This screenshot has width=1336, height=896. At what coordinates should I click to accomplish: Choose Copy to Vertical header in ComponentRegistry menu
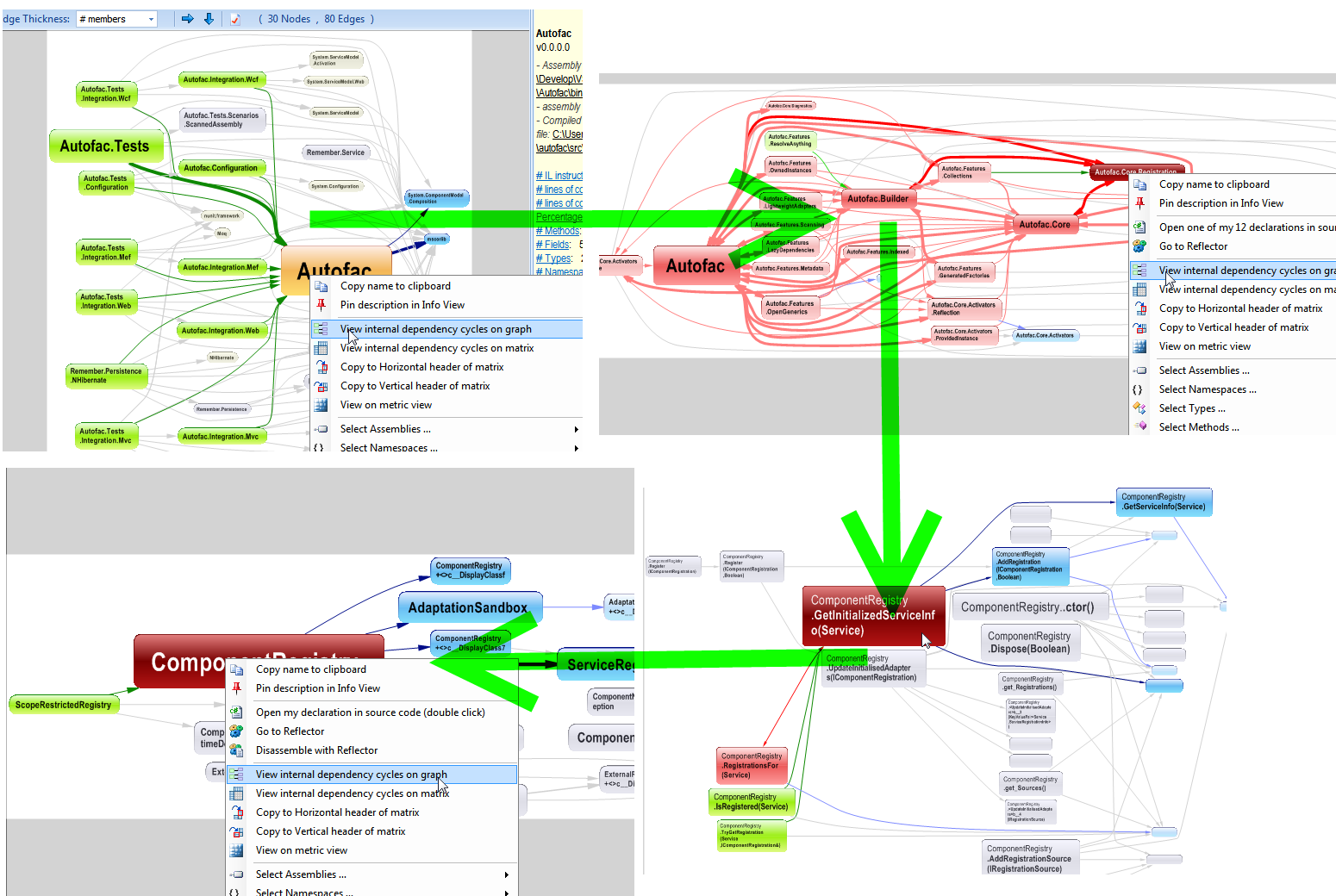330,831
